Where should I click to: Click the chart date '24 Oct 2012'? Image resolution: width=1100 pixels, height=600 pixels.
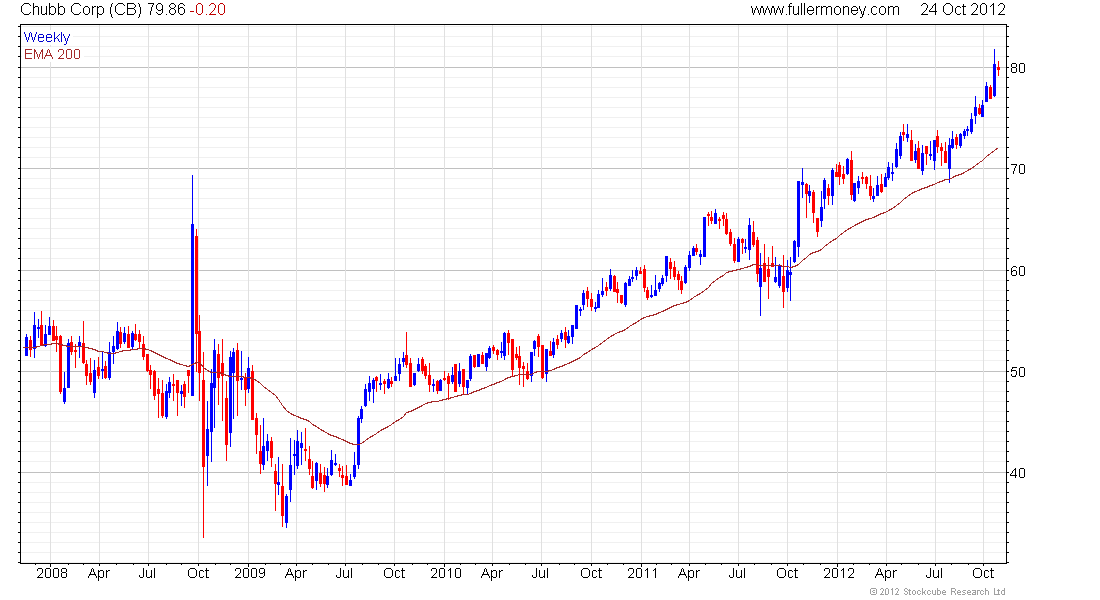point(962,10)
